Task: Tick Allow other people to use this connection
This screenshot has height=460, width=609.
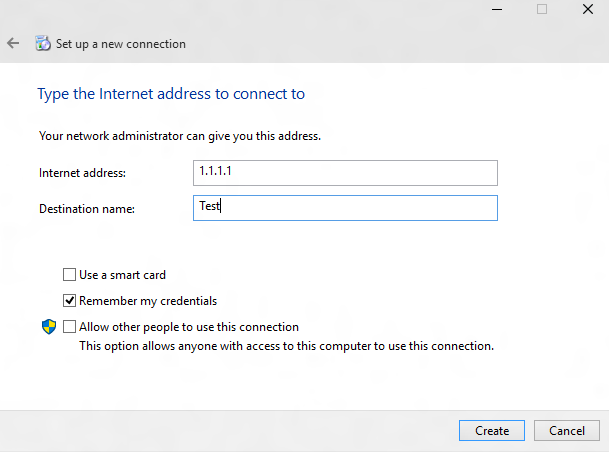Action: pyautogui.click(x=69, y=327)
